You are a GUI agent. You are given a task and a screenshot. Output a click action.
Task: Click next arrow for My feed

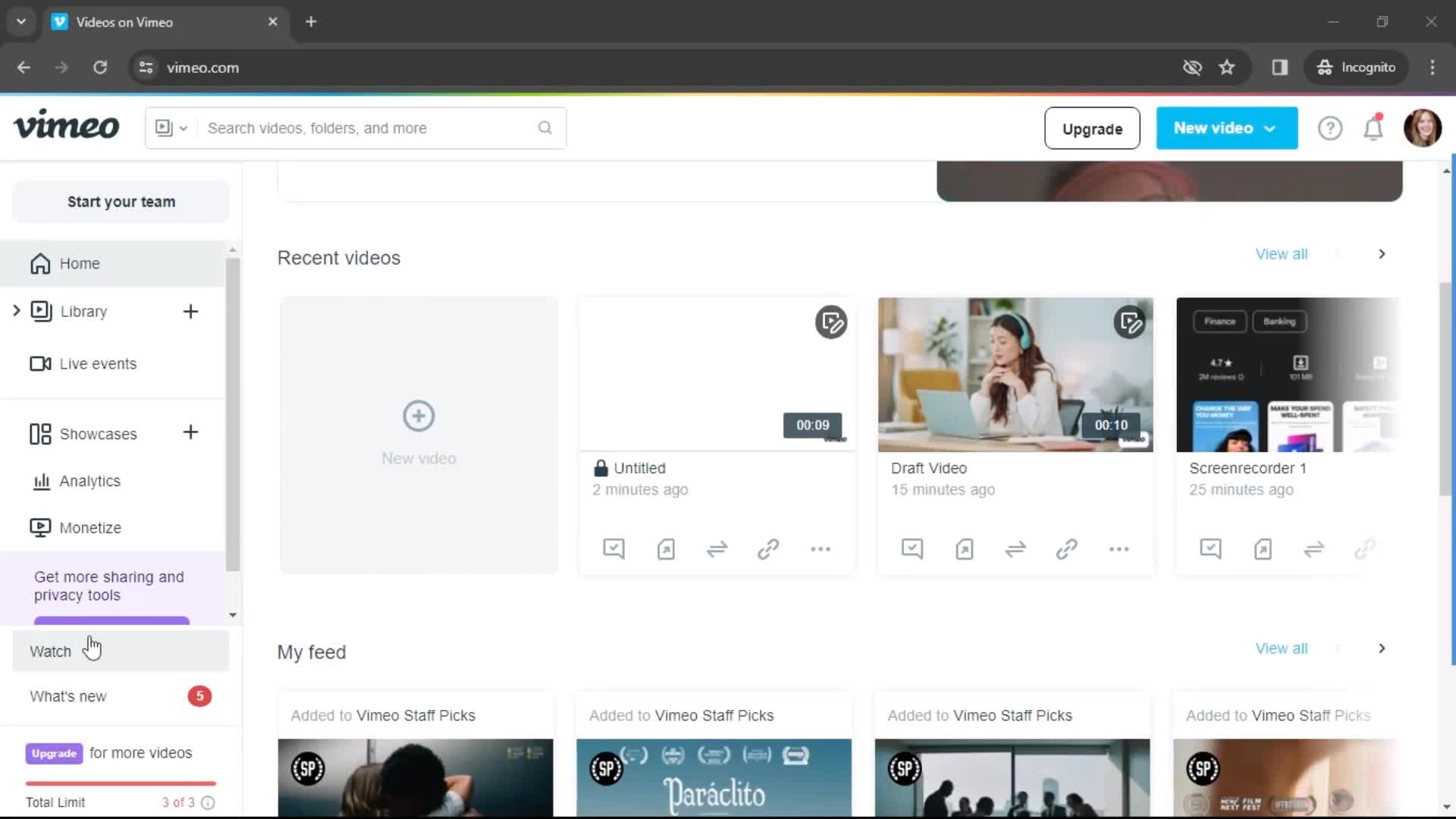click(1382, 648)
